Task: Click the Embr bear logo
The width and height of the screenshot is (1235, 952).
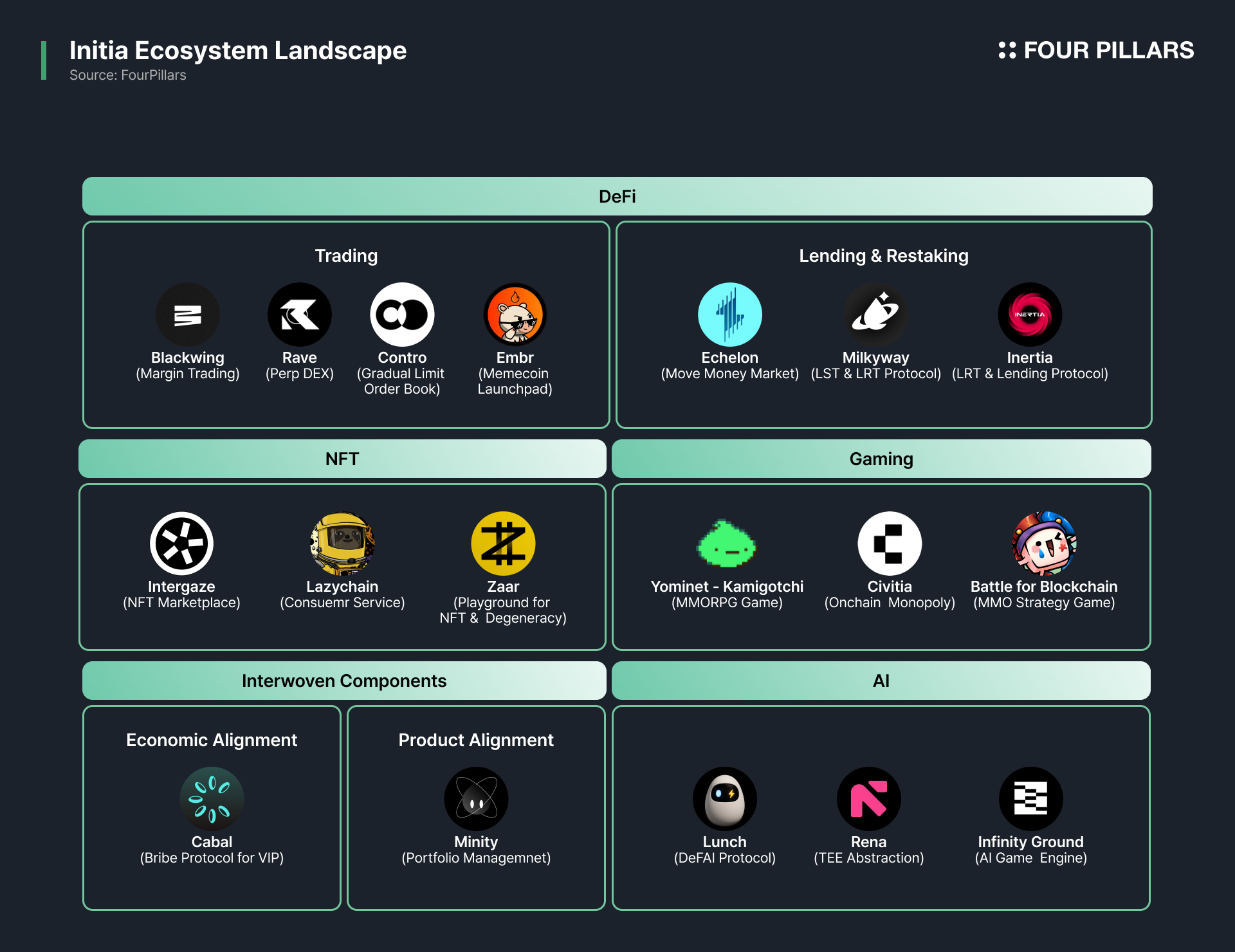Action: [515, 315]
